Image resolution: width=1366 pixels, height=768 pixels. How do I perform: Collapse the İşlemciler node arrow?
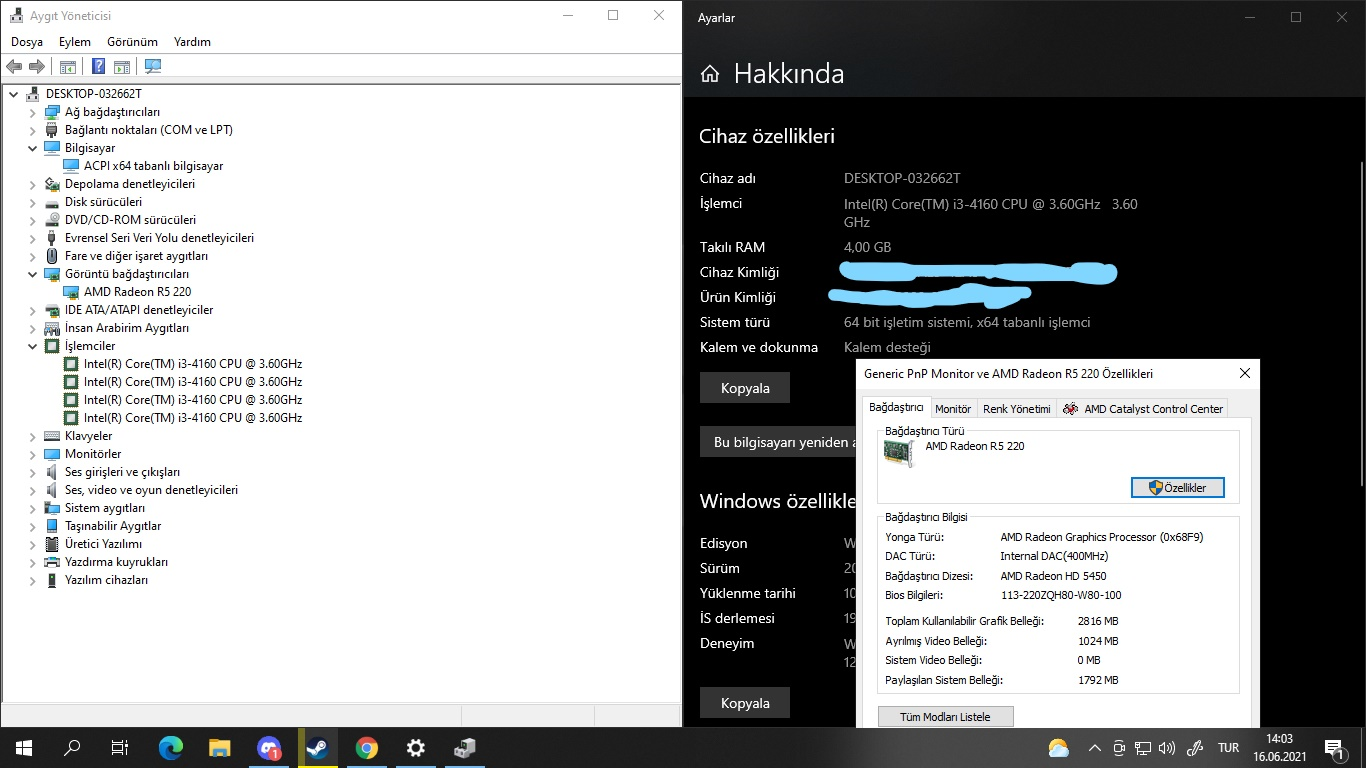pos(32,346)
